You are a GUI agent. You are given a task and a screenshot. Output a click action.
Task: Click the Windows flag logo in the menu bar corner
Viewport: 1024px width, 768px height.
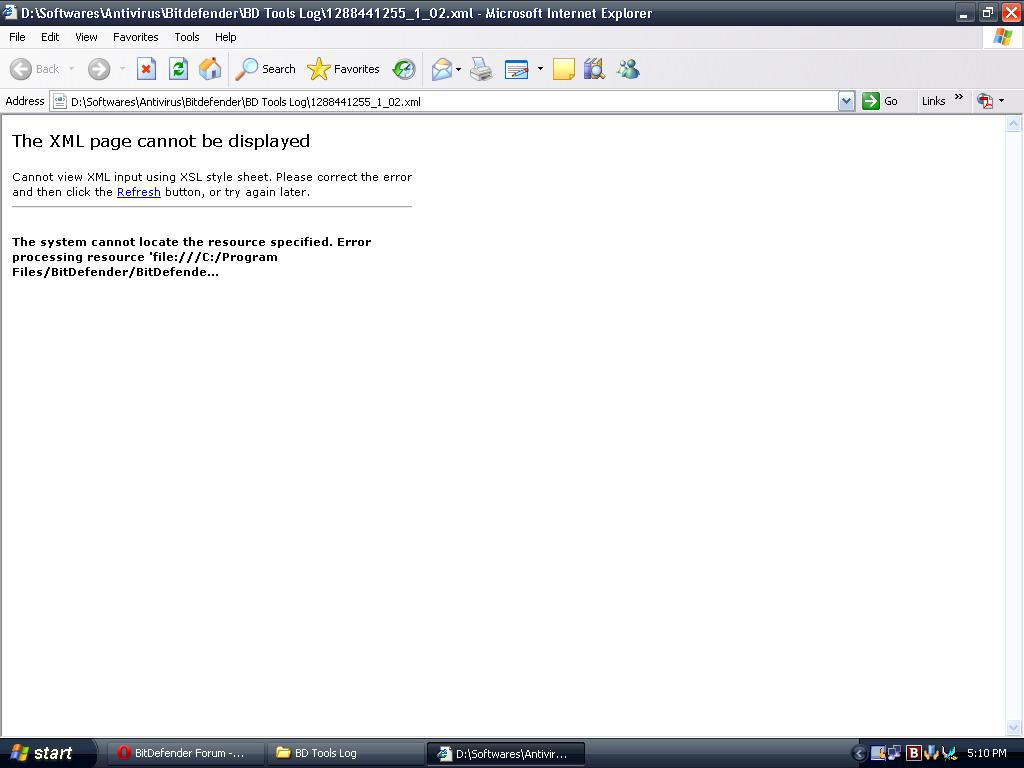[1002, 37]
